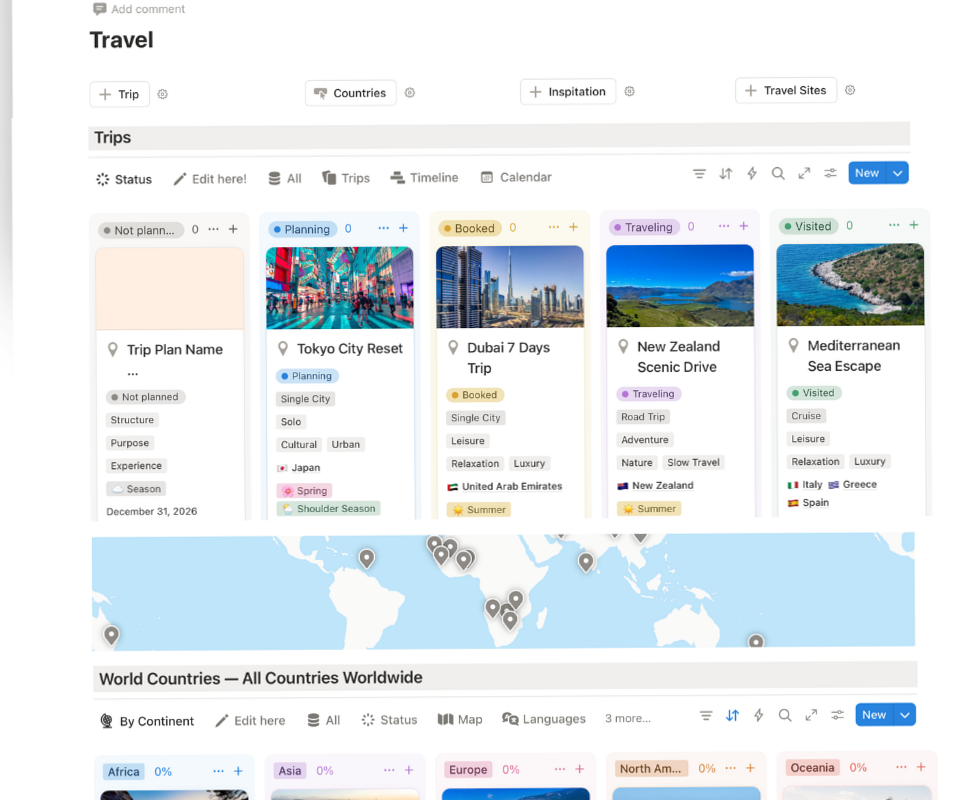Screen dimensions: 970x800
Task: Expand the Trips database to full page view
Action: coord(804,173)
